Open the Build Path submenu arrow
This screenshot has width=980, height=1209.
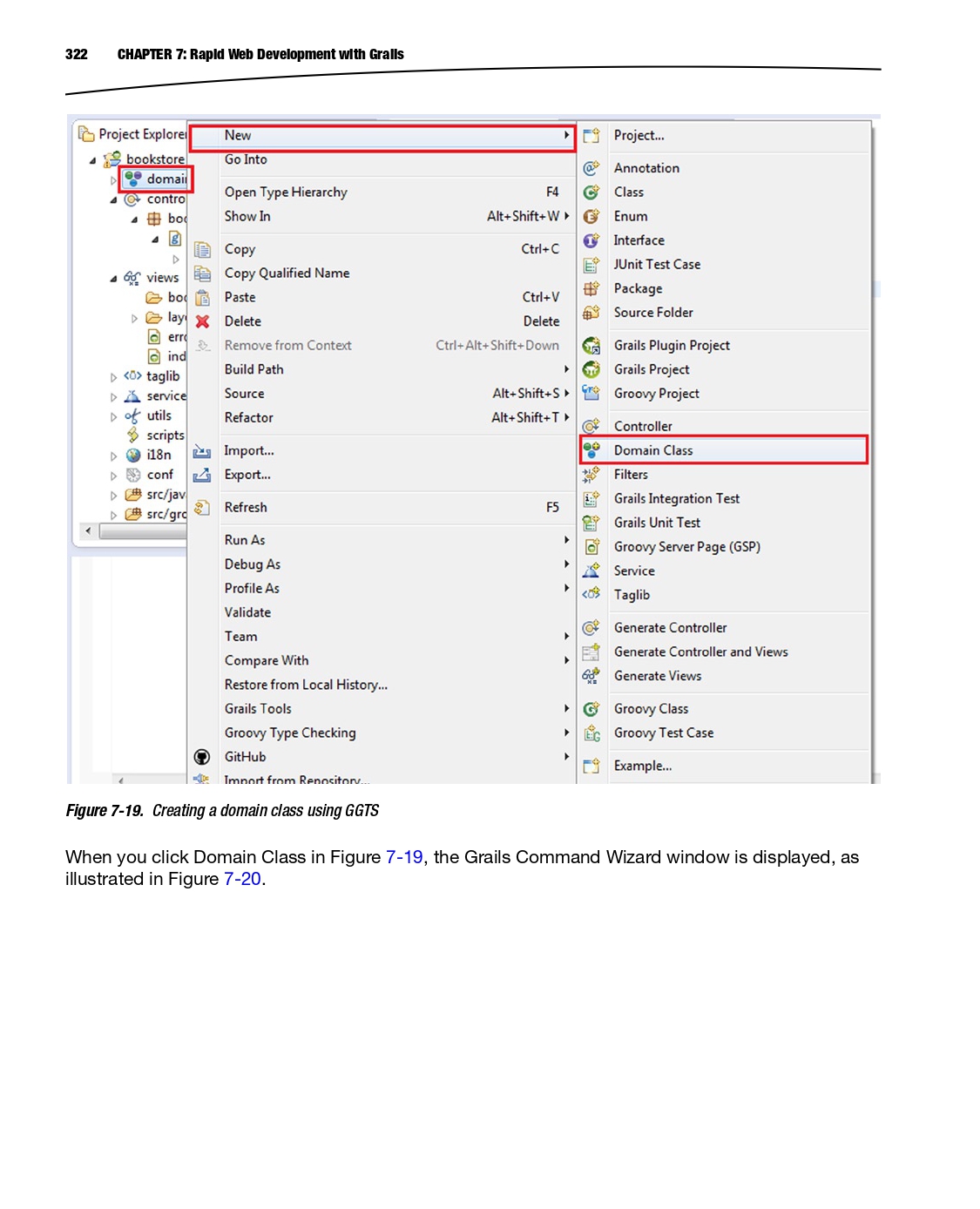[x=566, y=369]
